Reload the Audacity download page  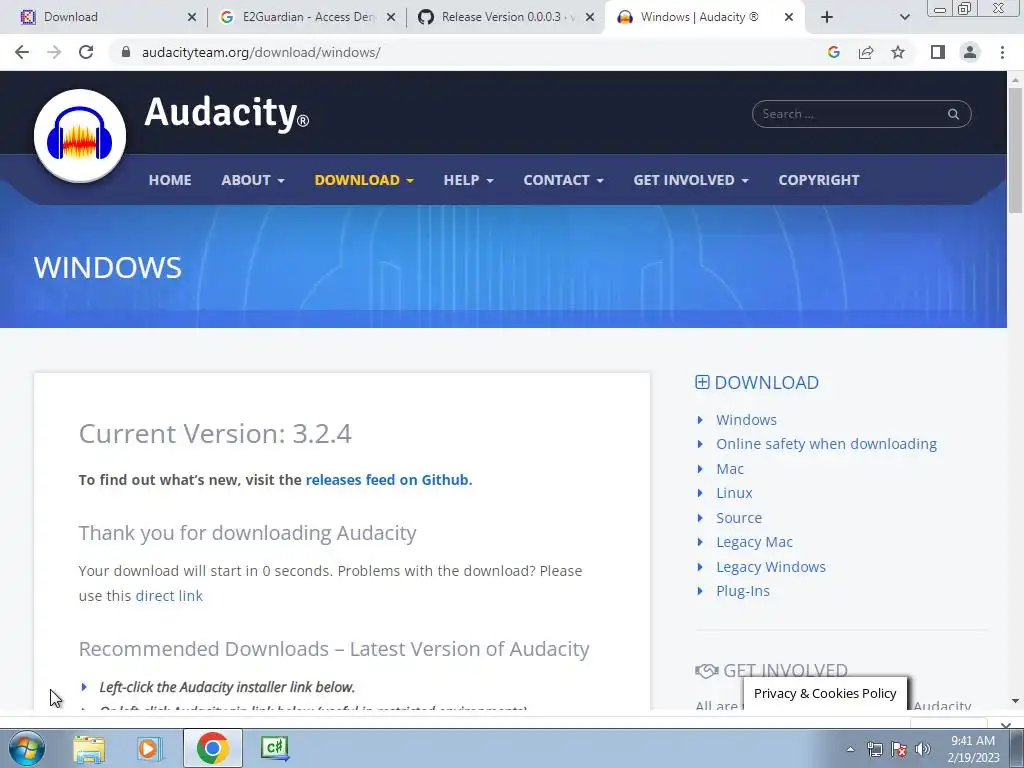pos(86,52)
